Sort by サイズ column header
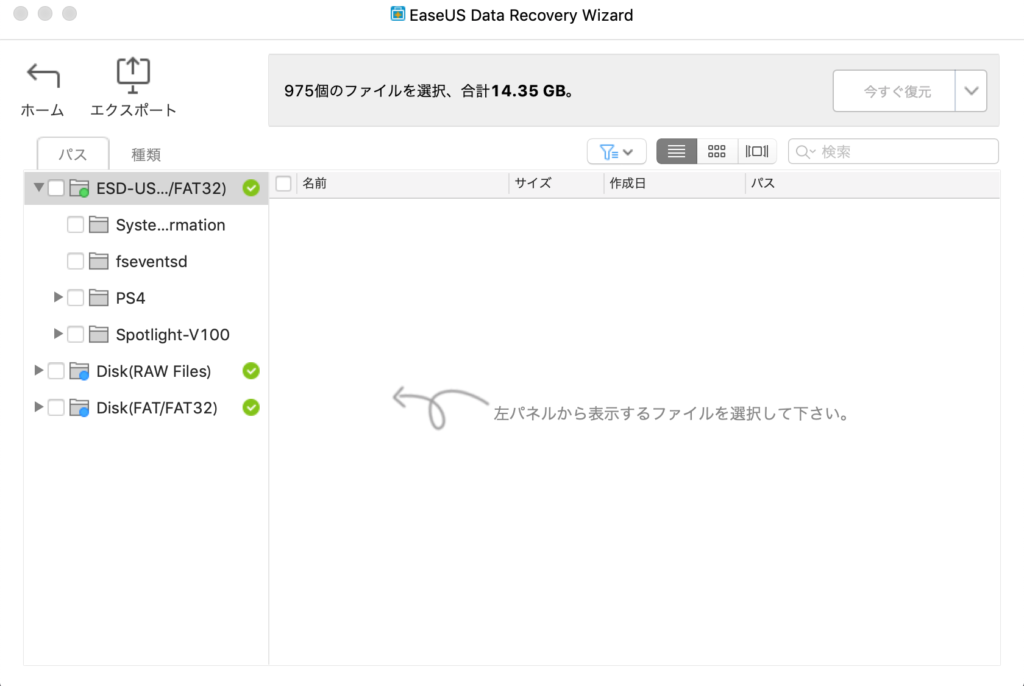This screenshot has height=686, width=1024. (556, 184)
